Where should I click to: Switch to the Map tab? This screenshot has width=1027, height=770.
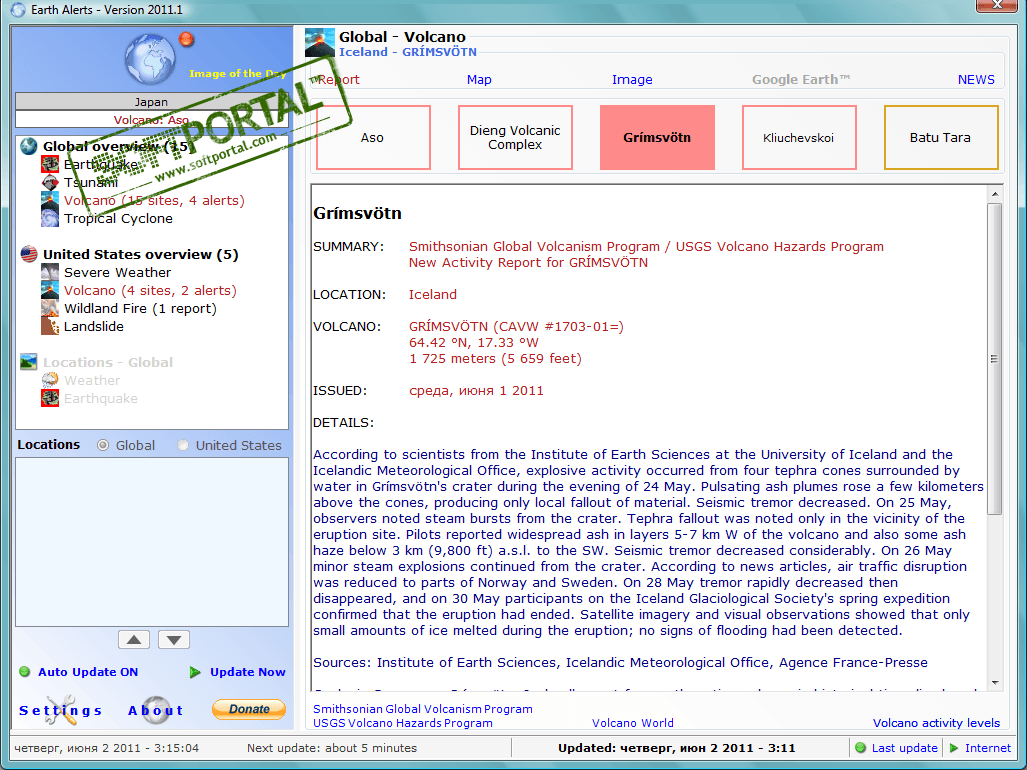click(x=479, y=79)
